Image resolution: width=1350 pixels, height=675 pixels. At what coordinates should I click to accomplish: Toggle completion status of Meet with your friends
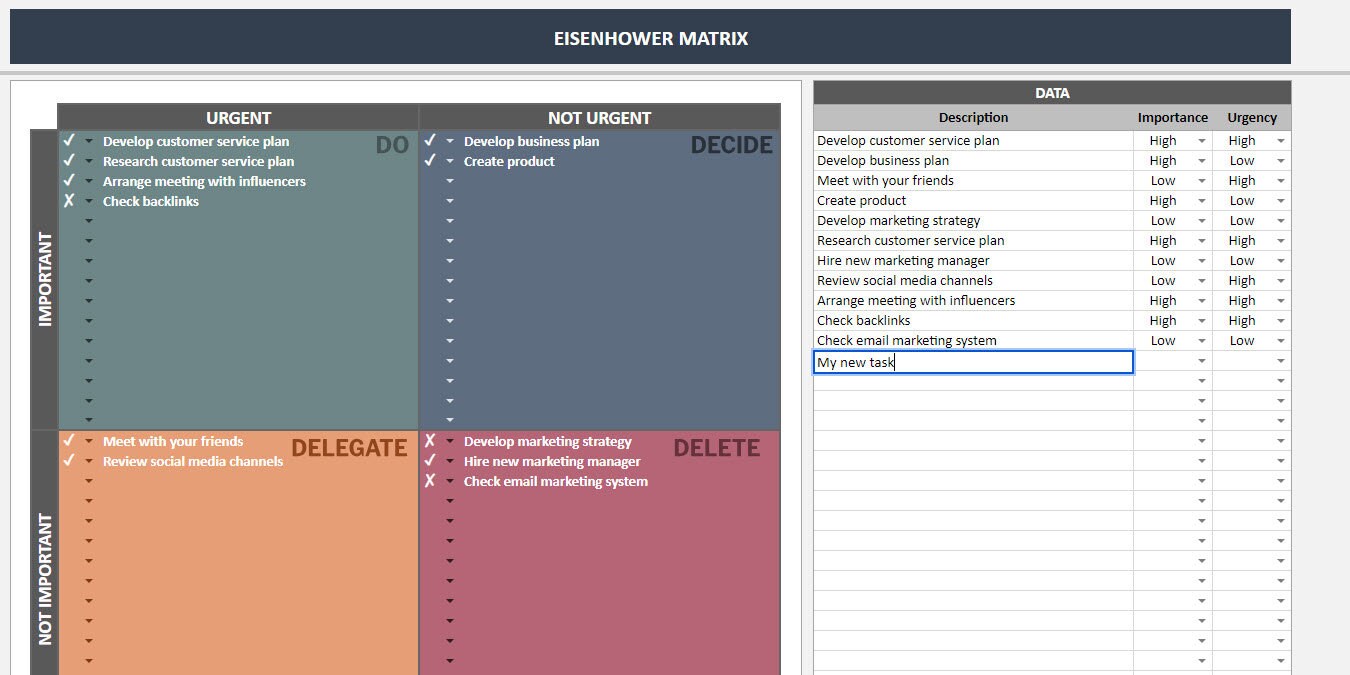click(x=70, y=441)
